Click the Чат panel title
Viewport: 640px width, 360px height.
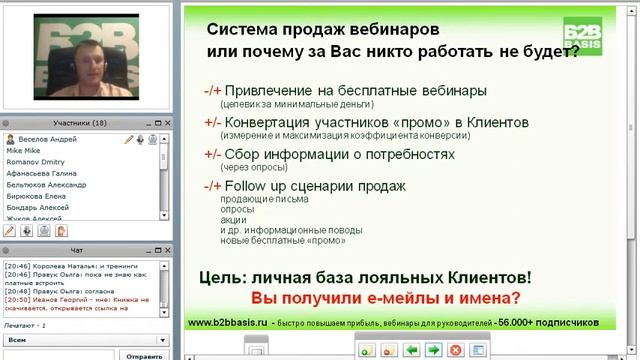pos(76,250)
